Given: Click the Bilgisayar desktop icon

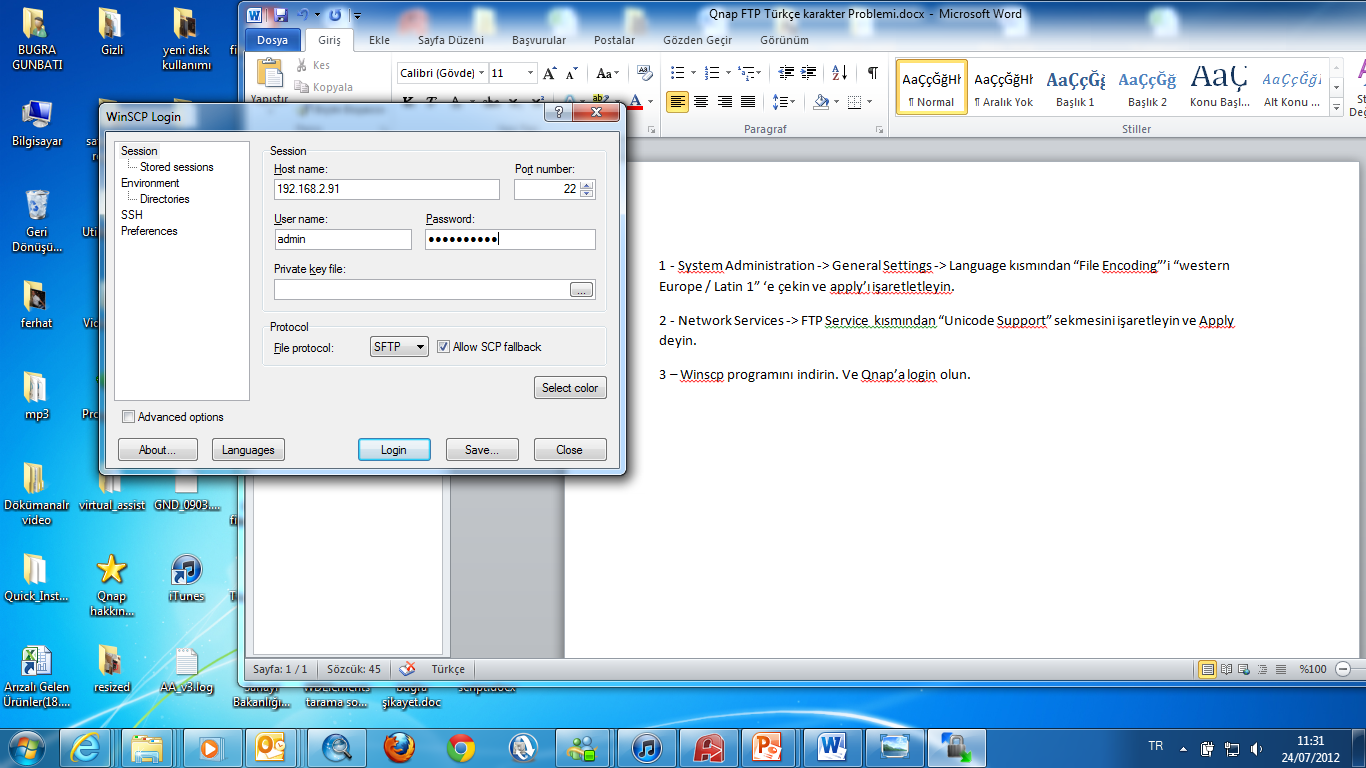Looking at the screenshot, I should pyautogui.click(x=37, y=123).
